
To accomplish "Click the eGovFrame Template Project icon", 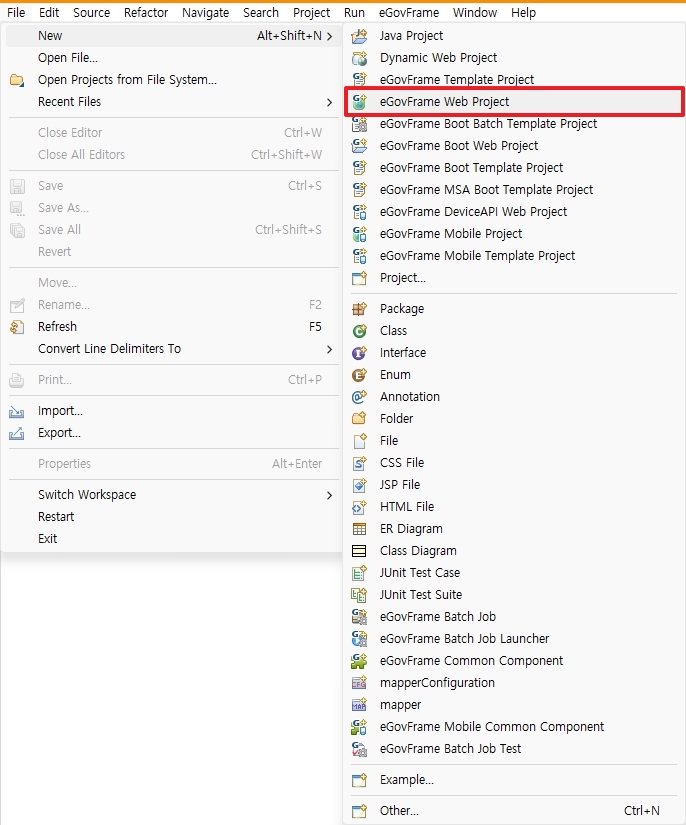I will (x=359, y=79).
